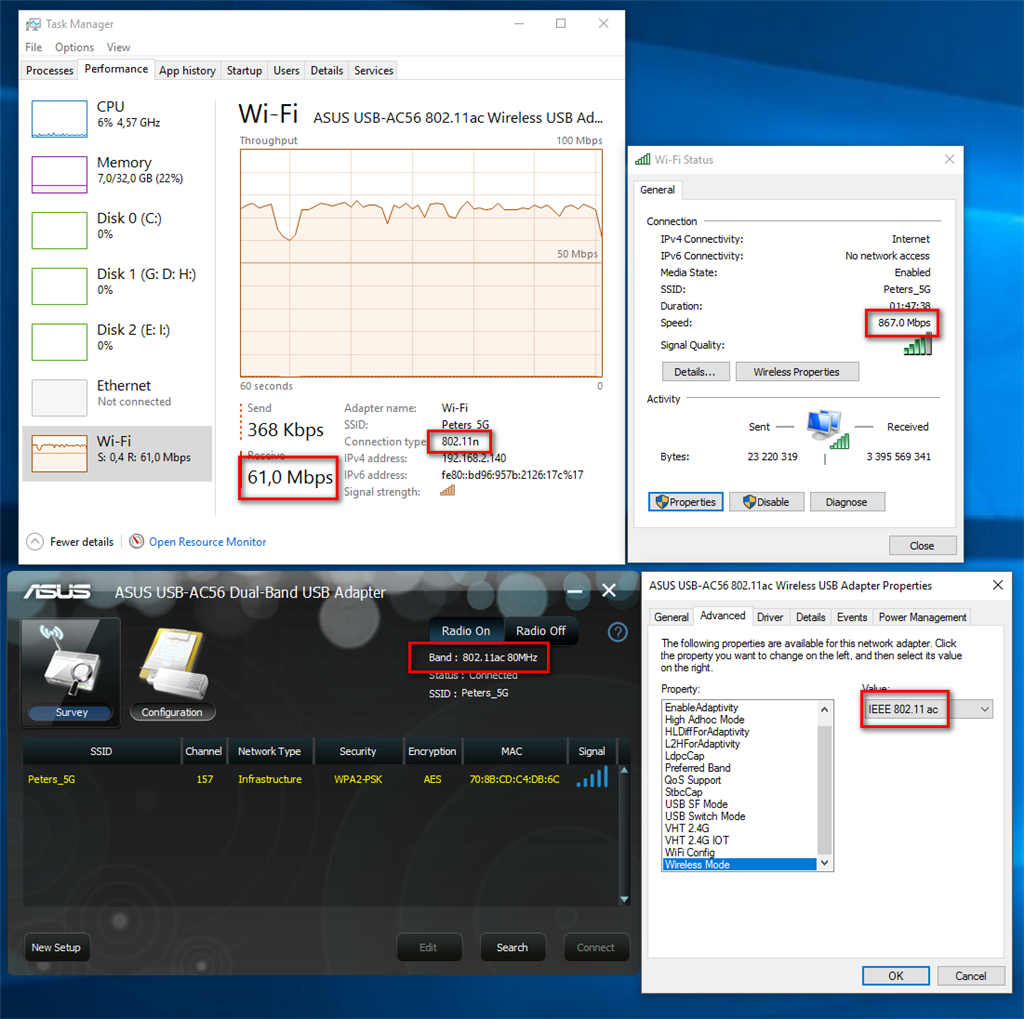Click the property list scroll down arrow
This screenshot has width=1024, height=1019.
(x=824, y=863)
